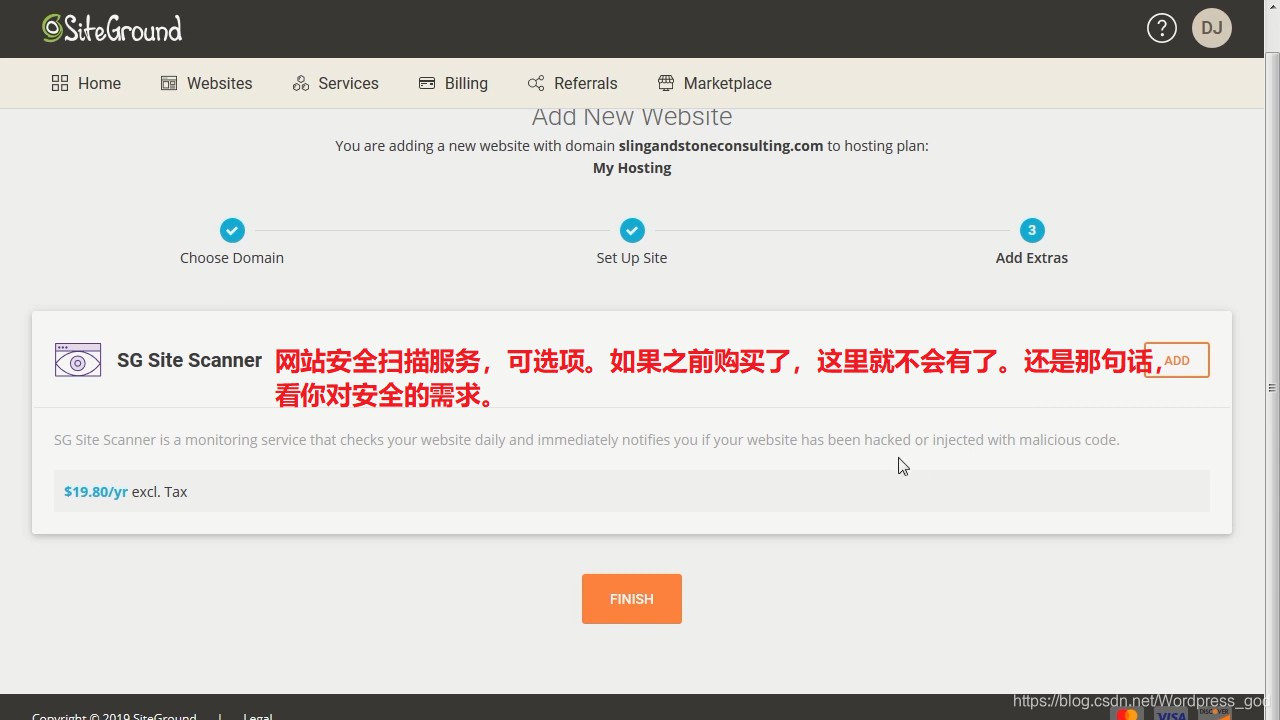Click the Choose Domain step checkmark

click(232, 230)
